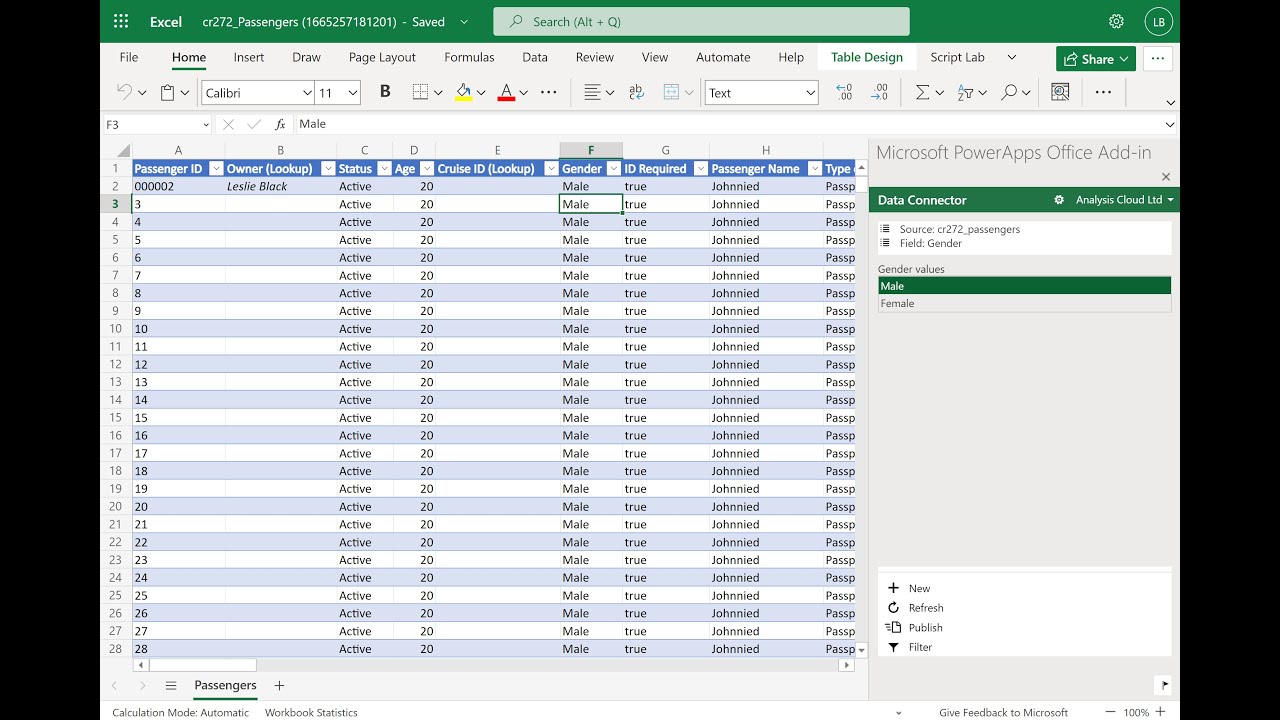Click the Sort and Filter icon
This screenshot has width=1280, height=720.
(x=965, y=92)
